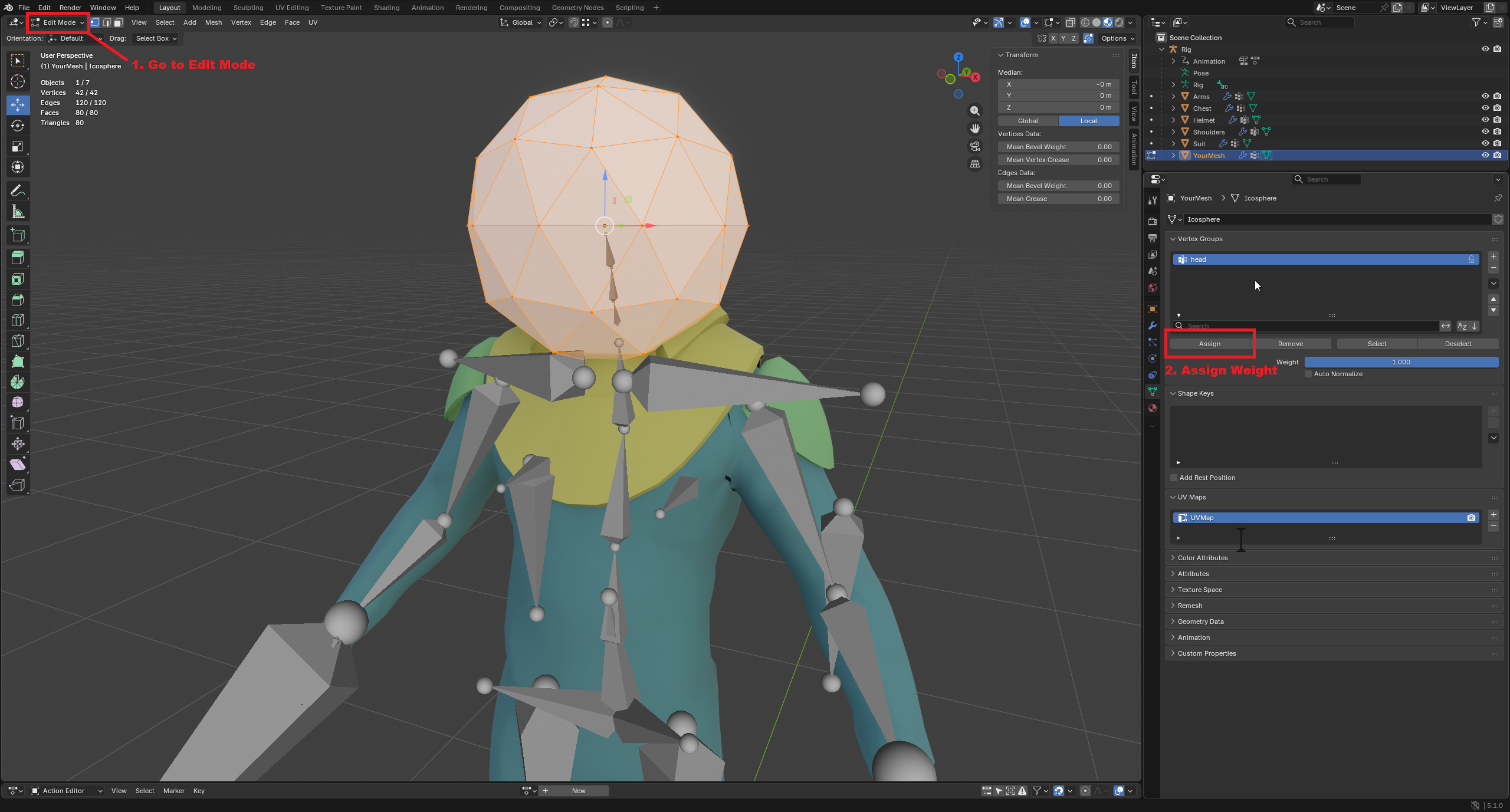Select the Measure tool

click(18, 212)
